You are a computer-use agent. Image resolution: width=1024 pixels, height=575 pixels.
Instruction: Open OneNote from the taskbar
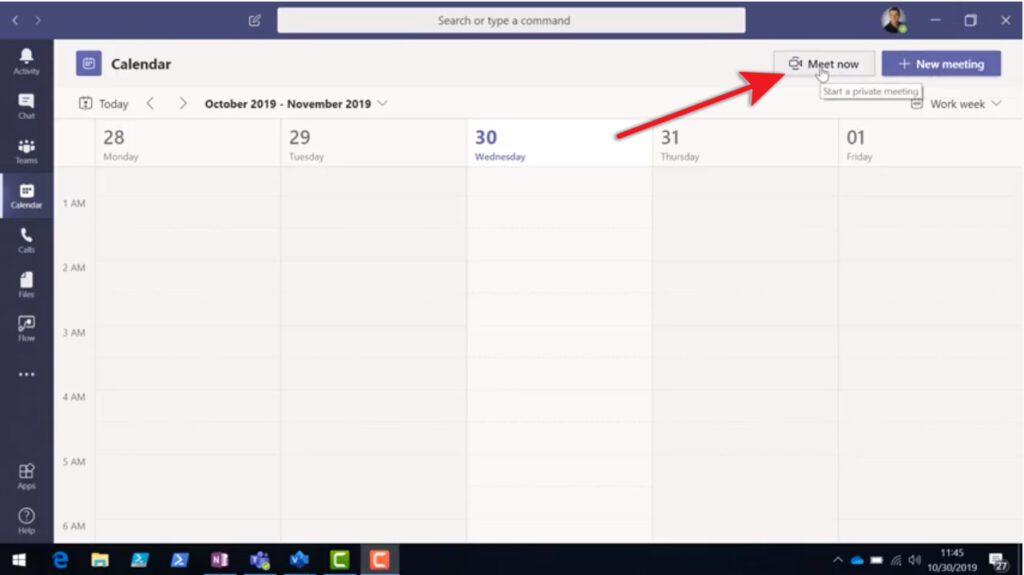[x=219, y=560]
